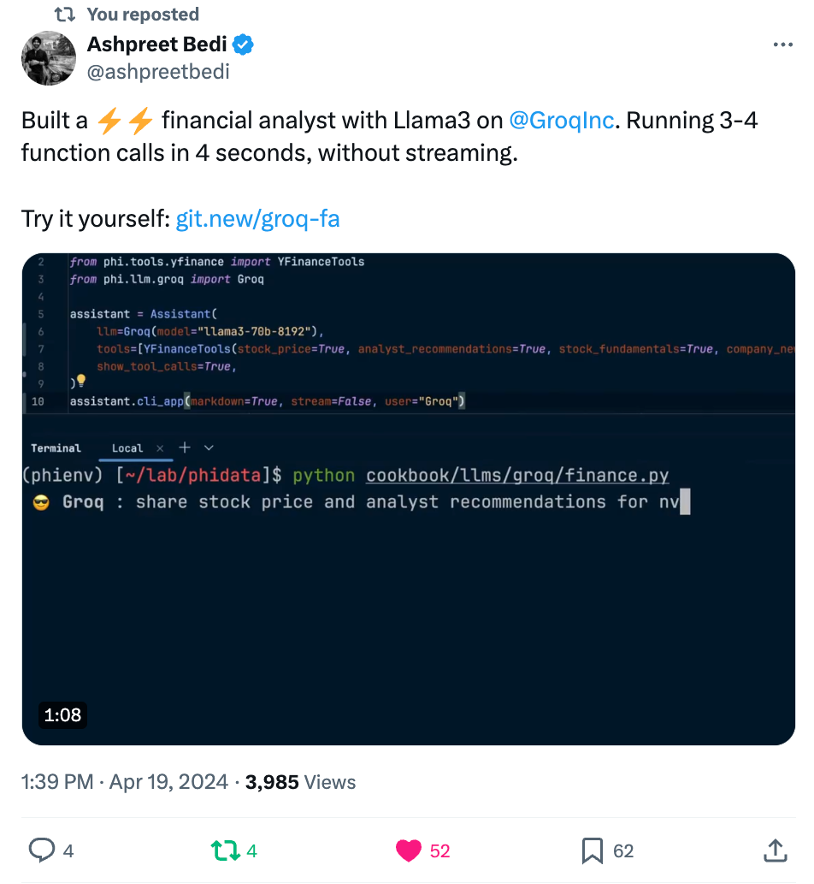Click the repost arrows icon beside You reposted
814x884 pixels.
click(x=63, y=14)
